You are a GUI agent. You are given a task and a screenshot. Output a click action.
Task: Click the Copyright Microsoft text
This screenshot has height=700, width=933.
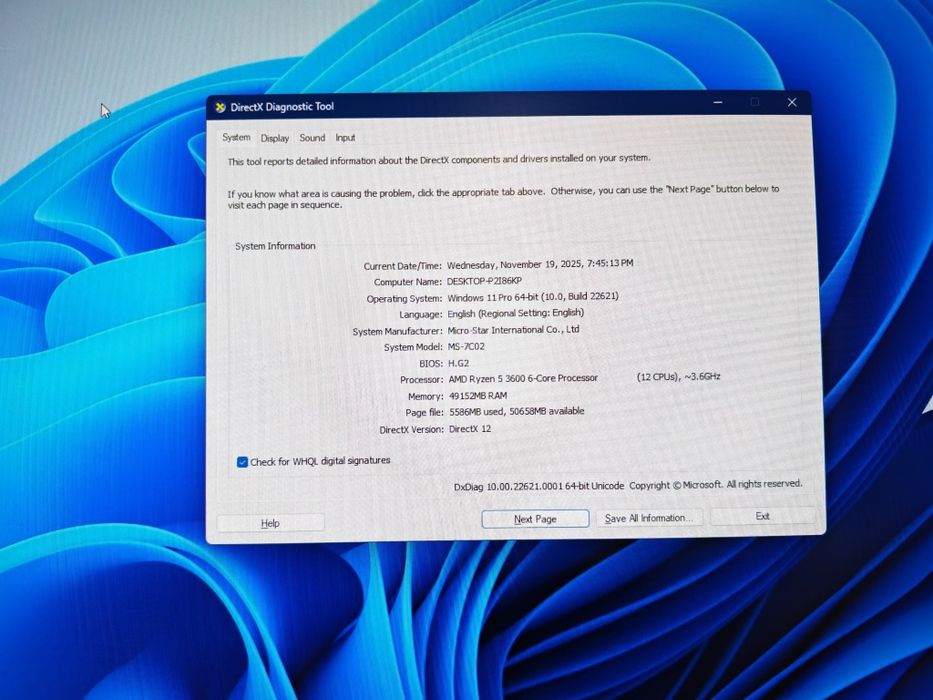pyautogui.click(x=716, y=485)
